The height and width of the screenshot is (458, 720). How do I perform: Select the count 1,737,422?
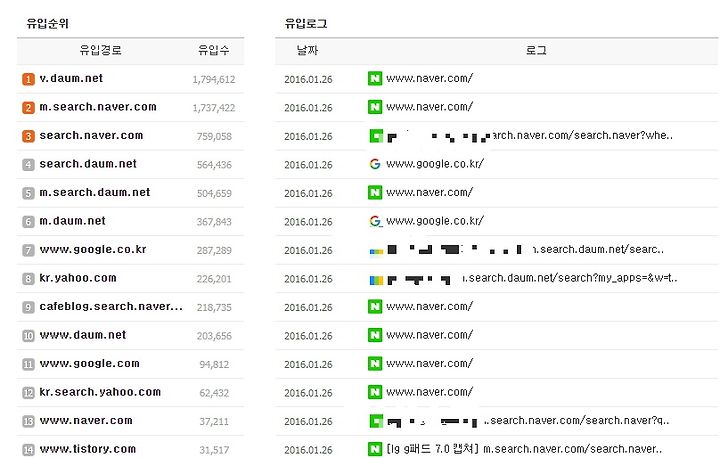pyautogui.click(x=214, y=108)
